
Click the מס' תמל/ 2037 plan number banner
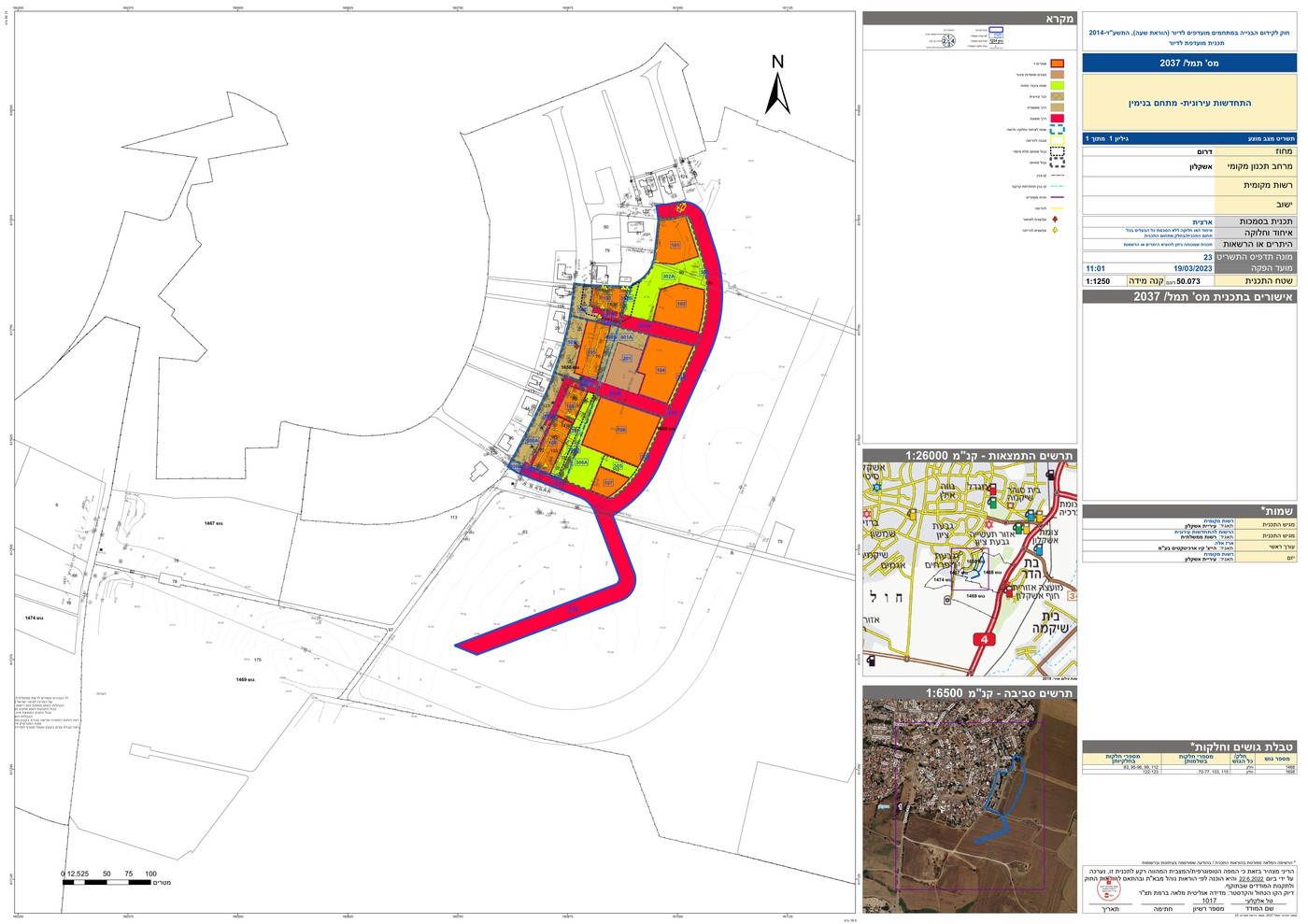[x=1189, y=63]
